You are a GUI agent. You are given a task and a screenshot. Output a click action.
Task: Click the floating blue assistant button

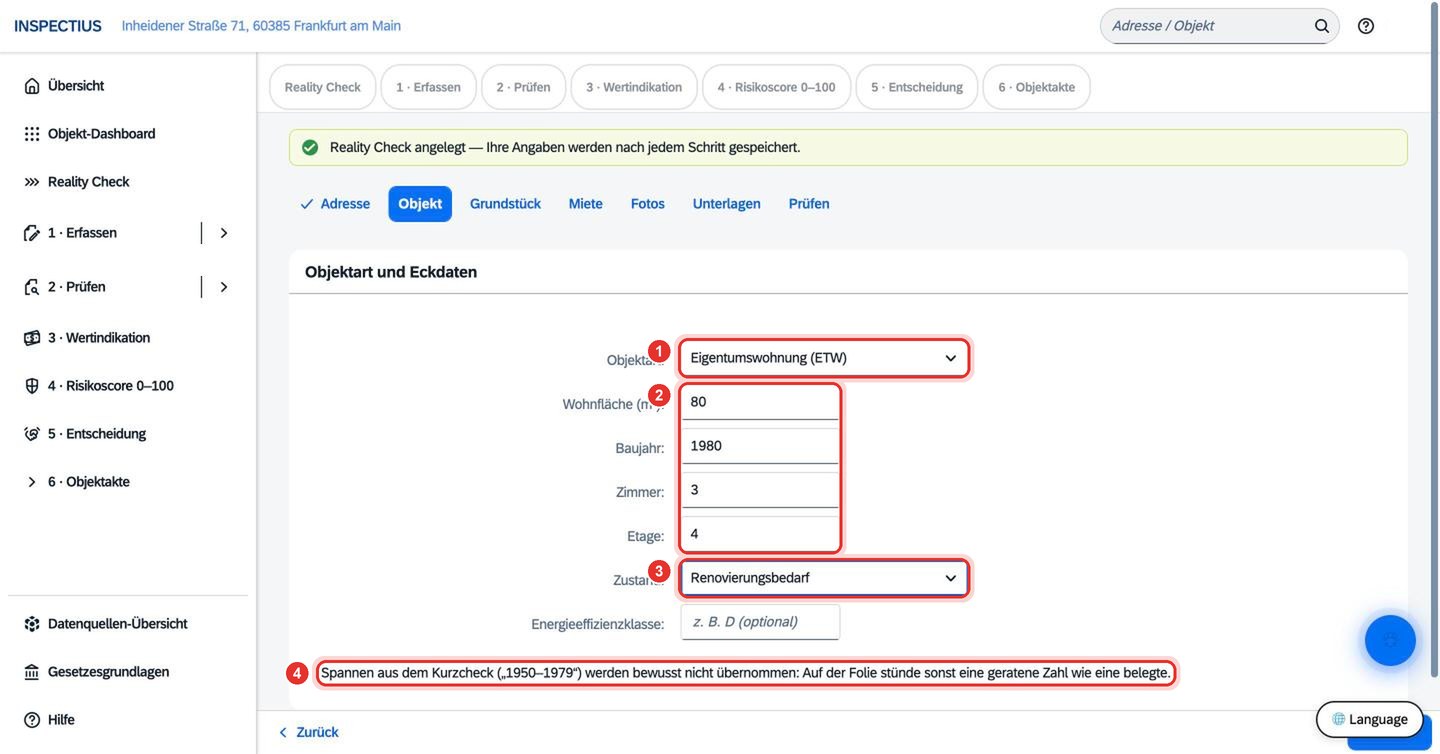coord(1390,640)
